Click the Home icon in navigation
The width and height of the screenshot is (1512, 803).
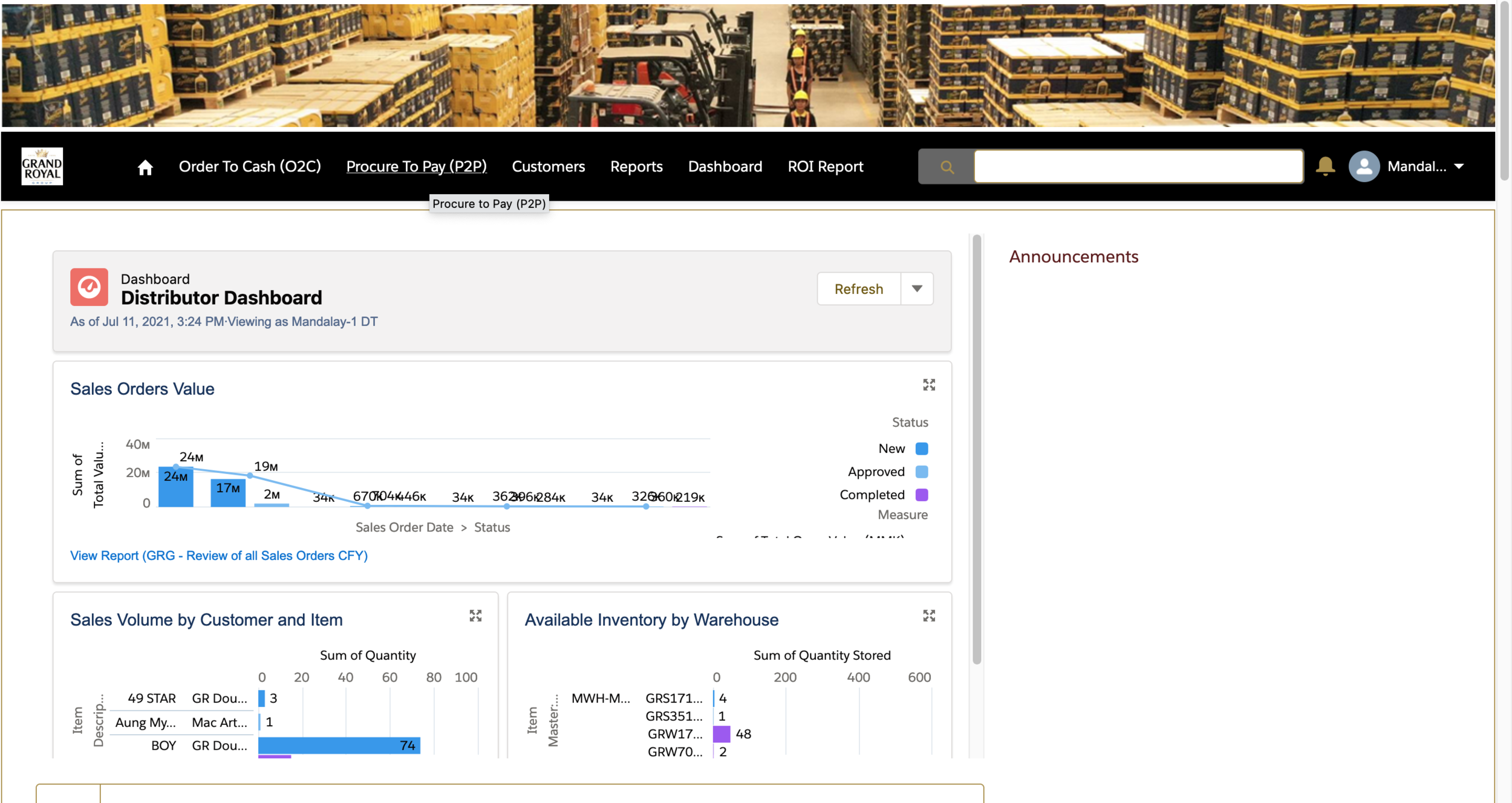pyautogui.click(x=145, y=167)
